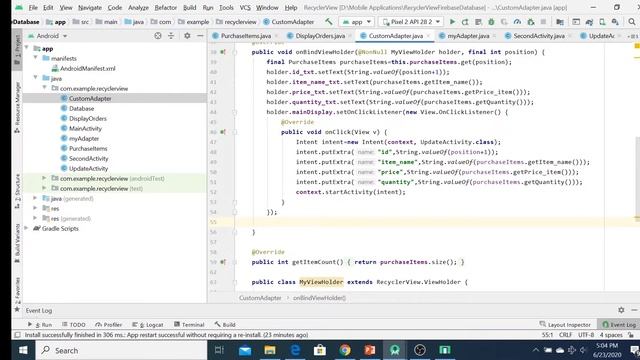Image resolution: width=640 pixels, height=360 pixels.
Task: Toggle the Event Log tool window button
Action: point(619,324)
